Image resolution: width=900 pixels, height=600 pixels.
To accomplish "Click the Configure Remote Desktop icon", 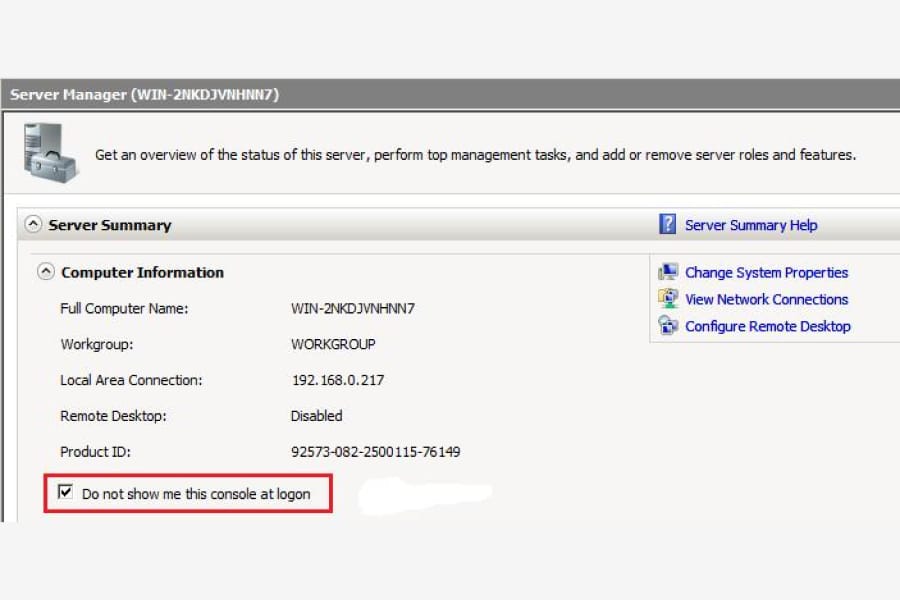I will (x=668, y=326).
